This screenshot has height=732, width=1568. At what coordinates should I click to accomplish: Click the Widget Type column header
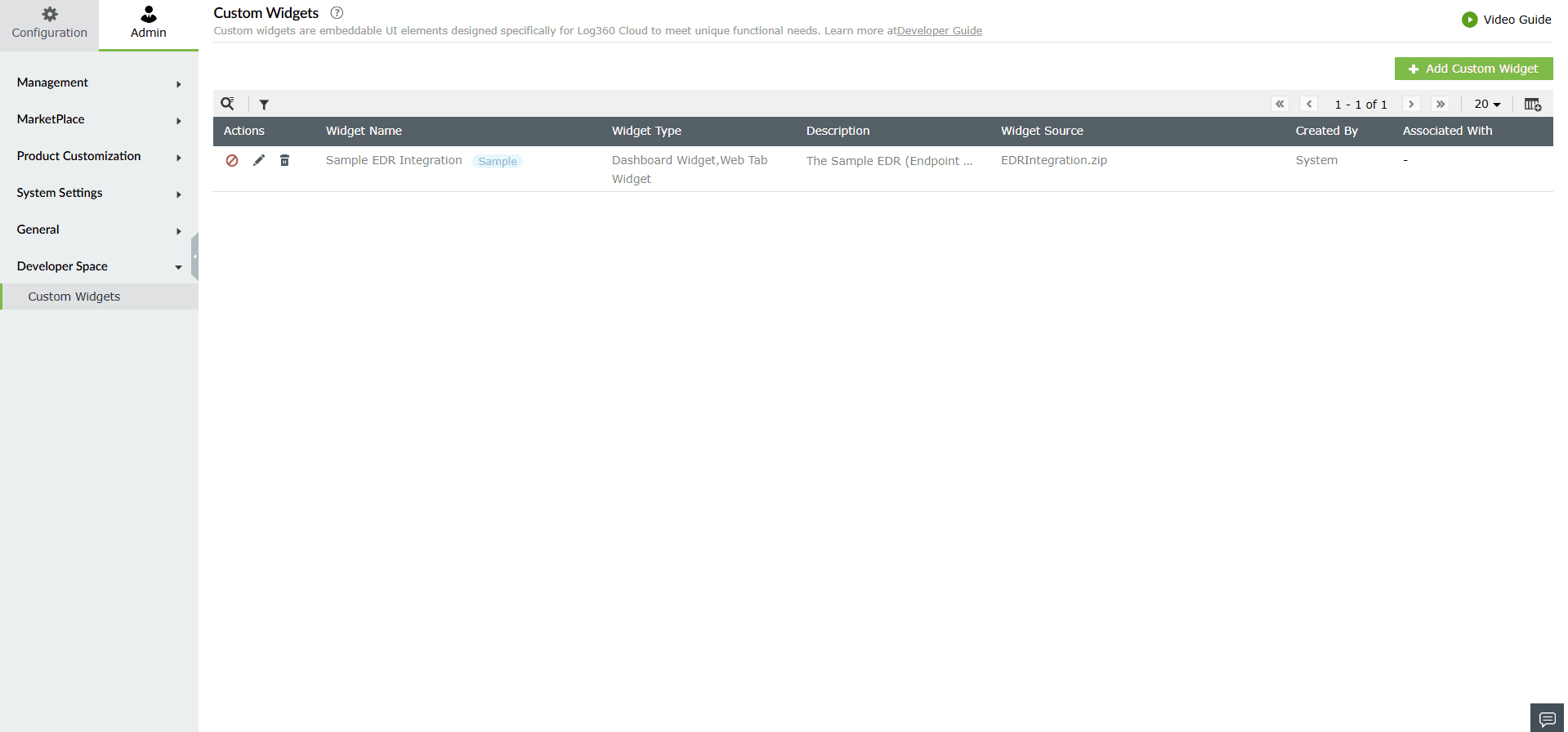(646, 131)
